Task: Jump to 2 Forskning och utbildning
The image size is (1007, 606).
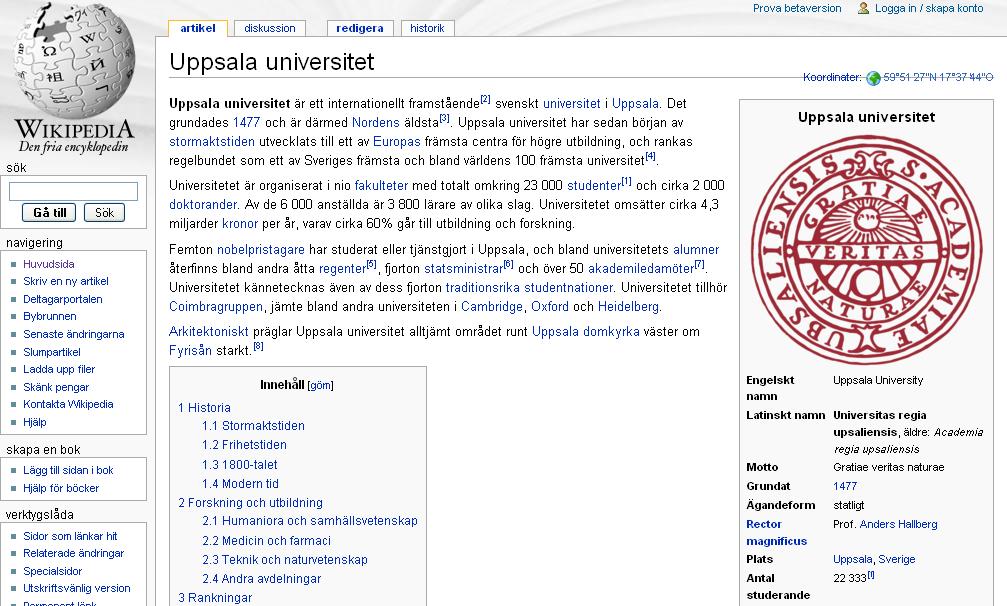Action: (250, 503)
